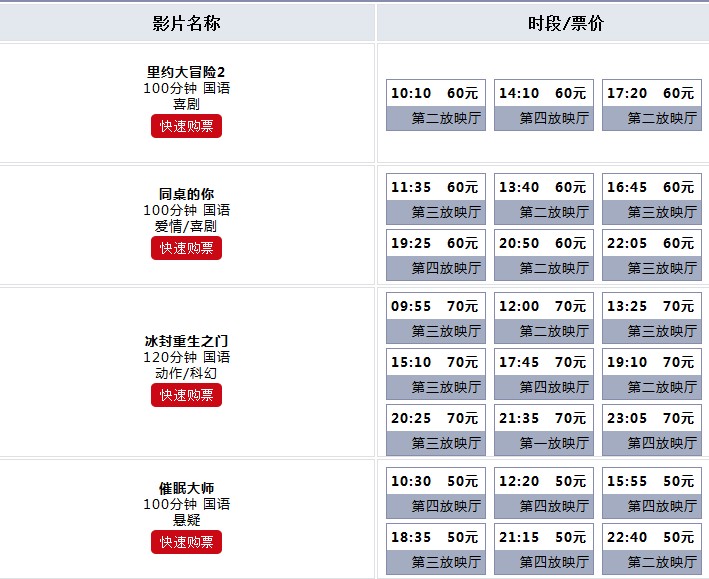Open the 冰封重生之门 movie title
The image size is (709, 579).
click(186, 341)
